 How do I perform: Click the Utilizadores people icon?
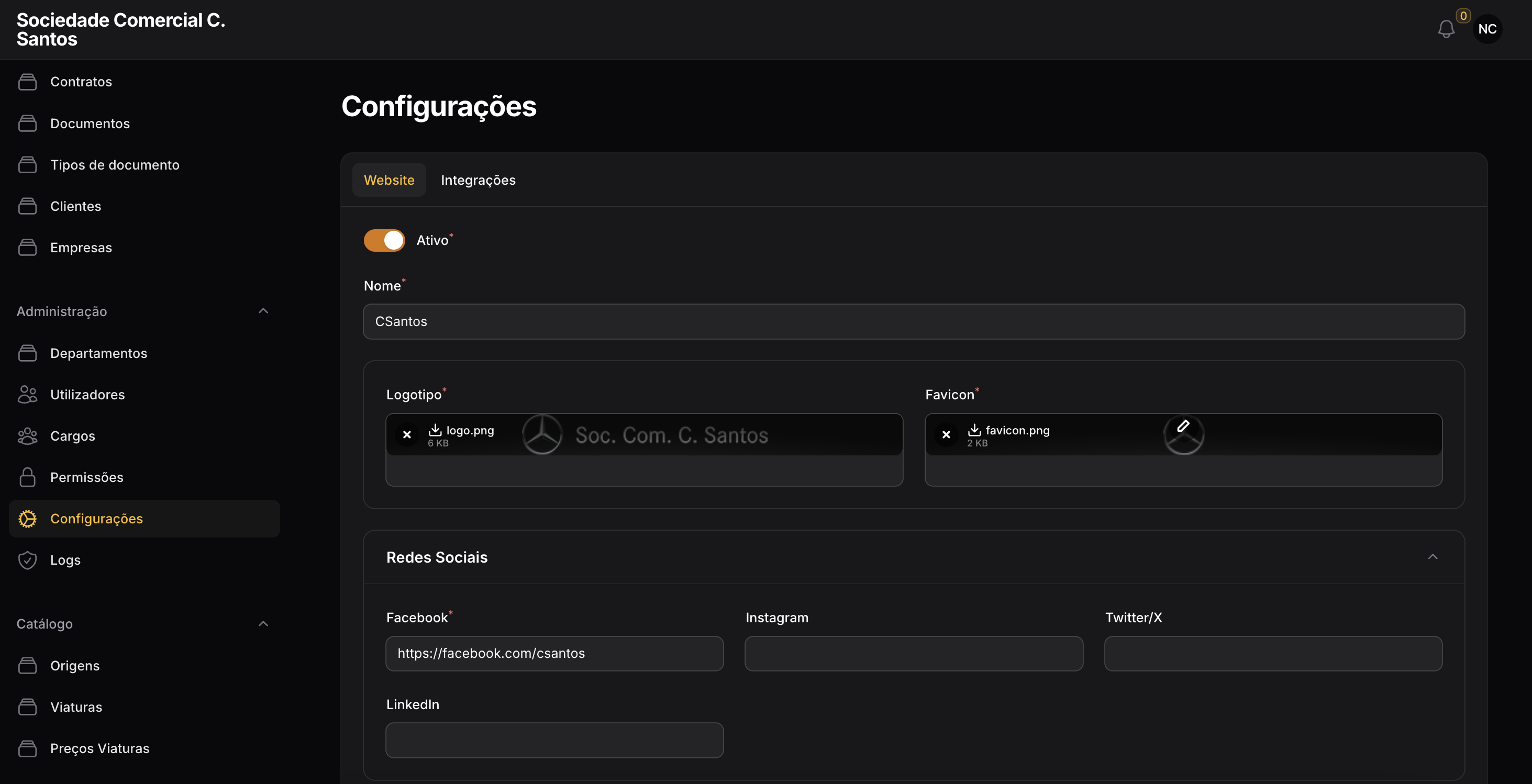click(27, 394)
